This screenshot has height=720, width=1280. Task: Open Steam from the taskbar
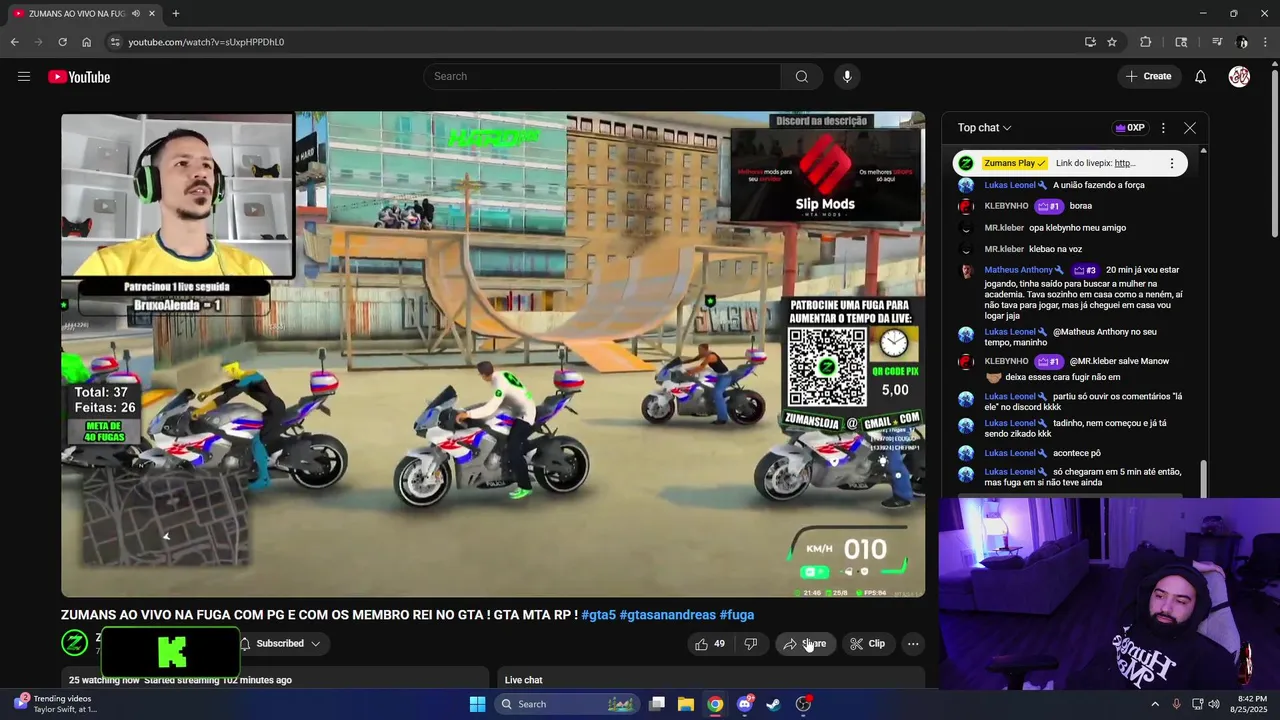pos(773,704)
